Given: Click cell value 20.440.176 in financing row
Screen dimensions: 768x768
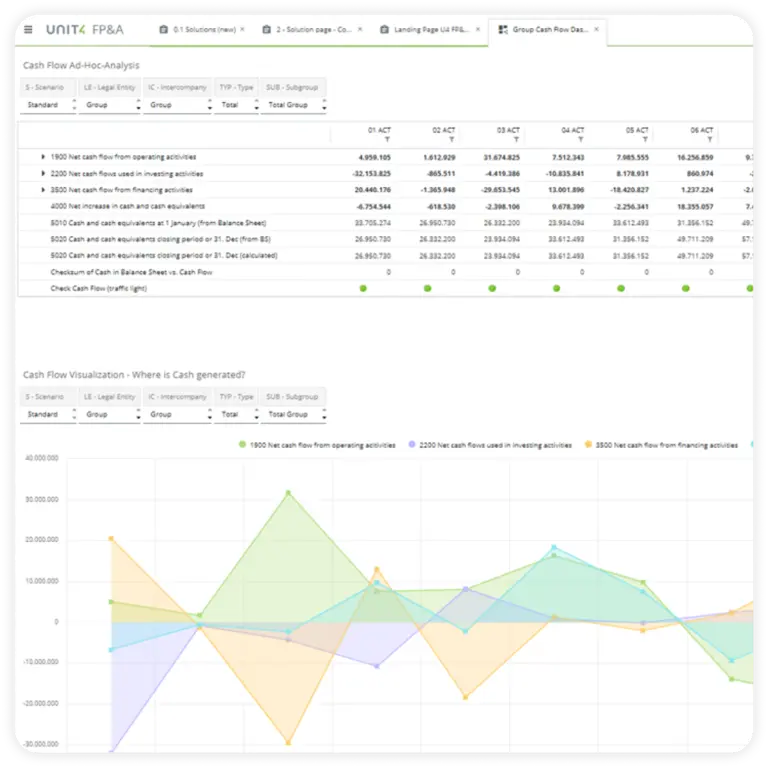Looking at the screenshot, I should tap(373, 190).
